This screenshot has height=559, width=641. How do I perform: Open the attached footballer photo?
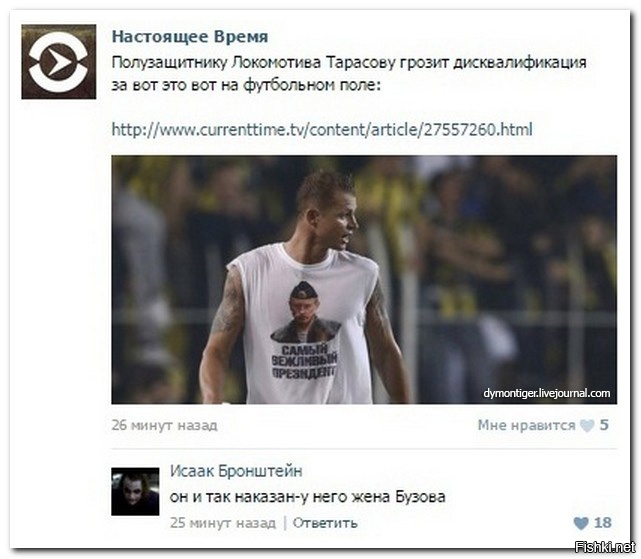point(364,280)
